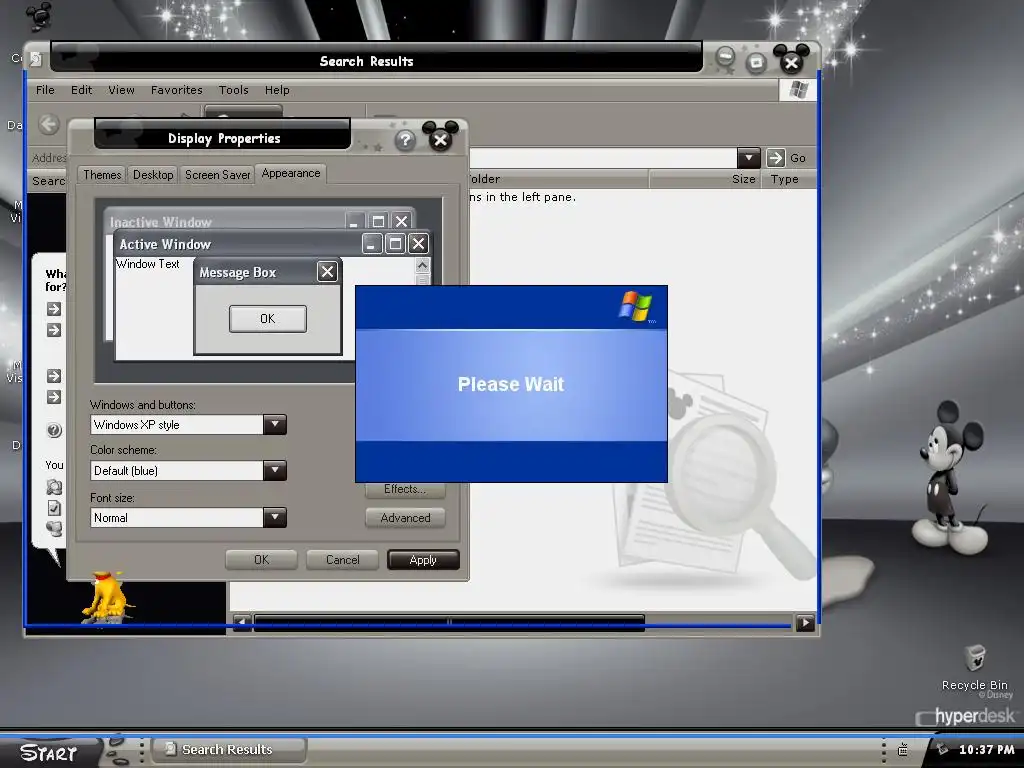The width and height of the screenshot is (1024, 768).
Task: Click the taskbar clock showing 10:37 PM
Action: coord(986,750)
